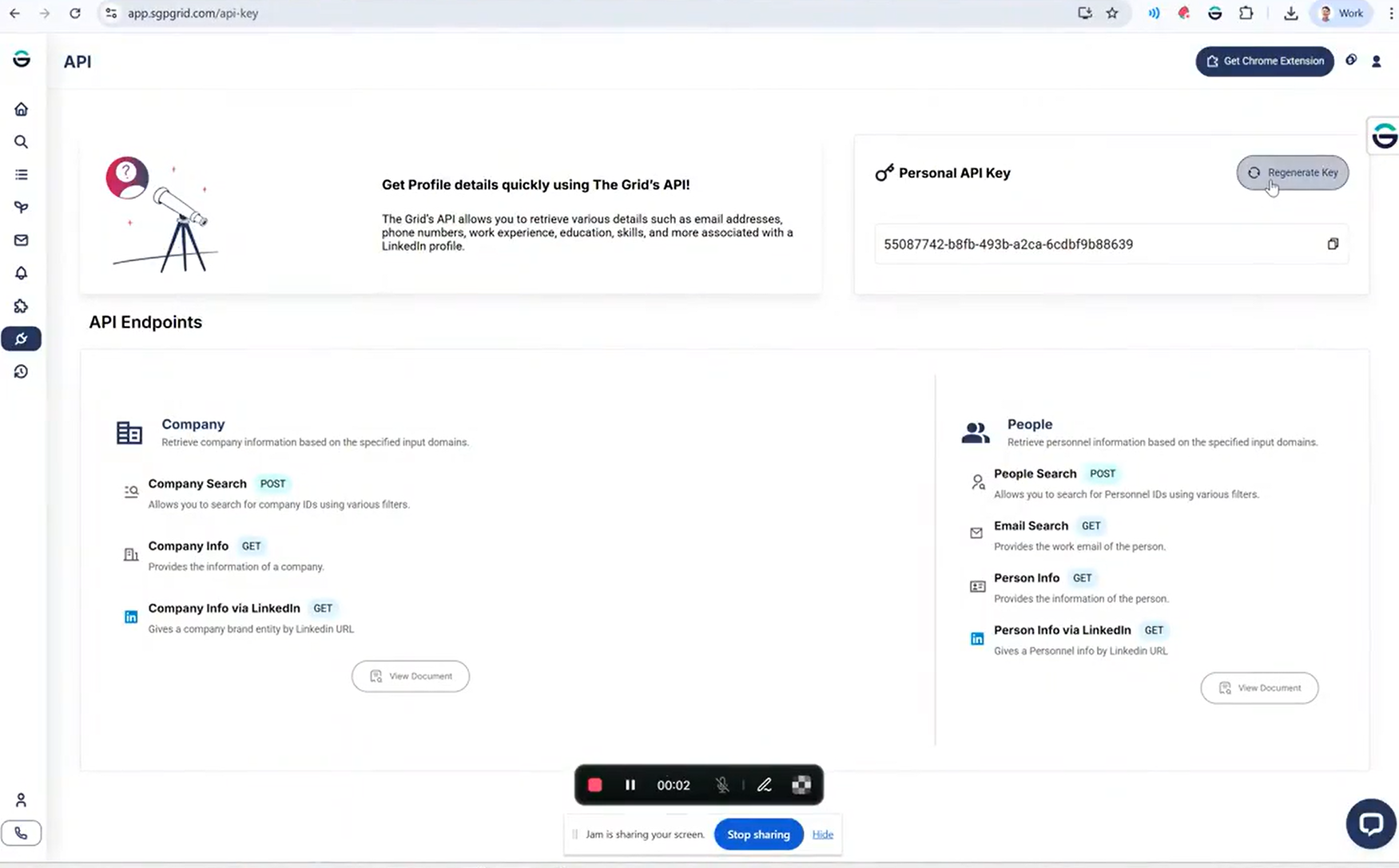The image size is (1399, 868).
Task: Open the puzzle-piece integrations icon in the sidebar
Action: click(x=22, y=306)
